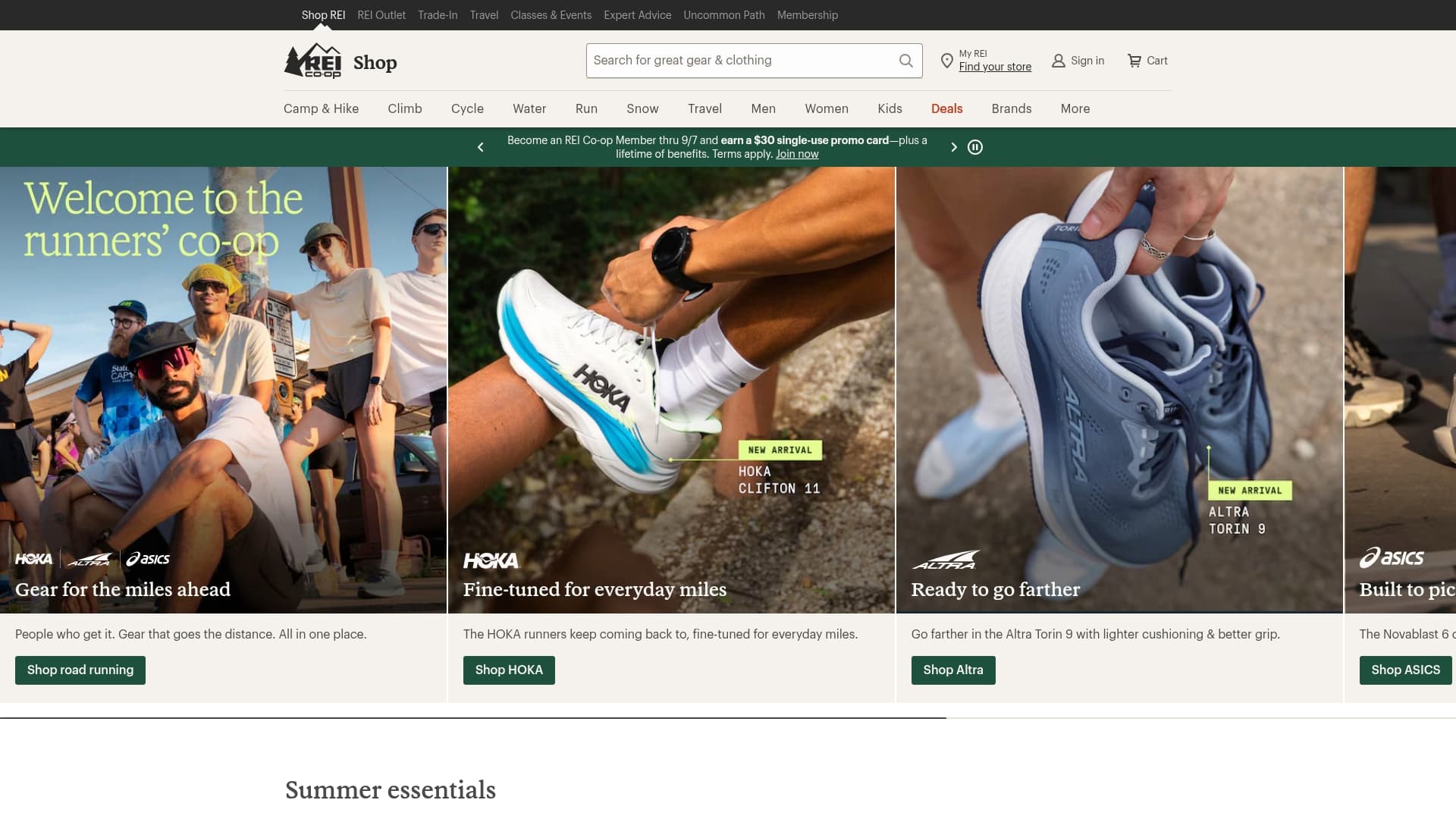1456x819 pixels.
Task: Open the Brands menu
Action: [1011, 108]
